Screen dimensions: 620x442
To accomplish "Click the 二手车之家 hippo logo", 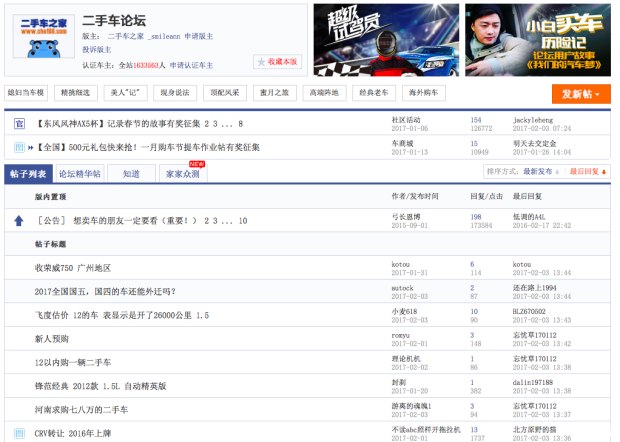I will click(x=43, y=36).
